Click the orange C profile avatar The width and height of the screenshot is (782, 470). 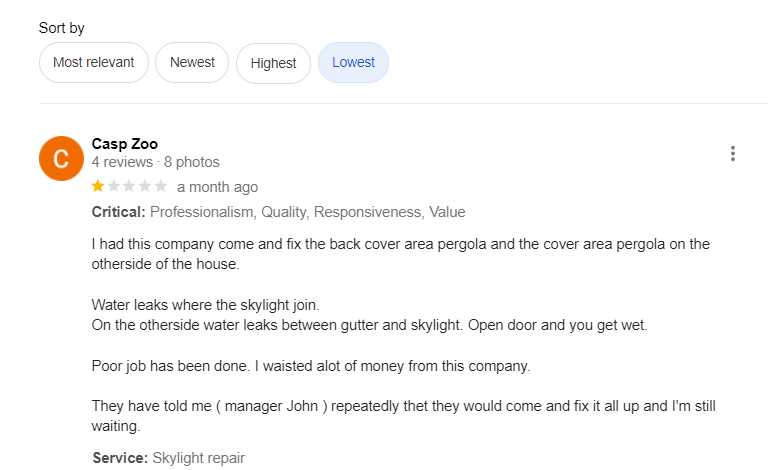[x=60, y=158]
